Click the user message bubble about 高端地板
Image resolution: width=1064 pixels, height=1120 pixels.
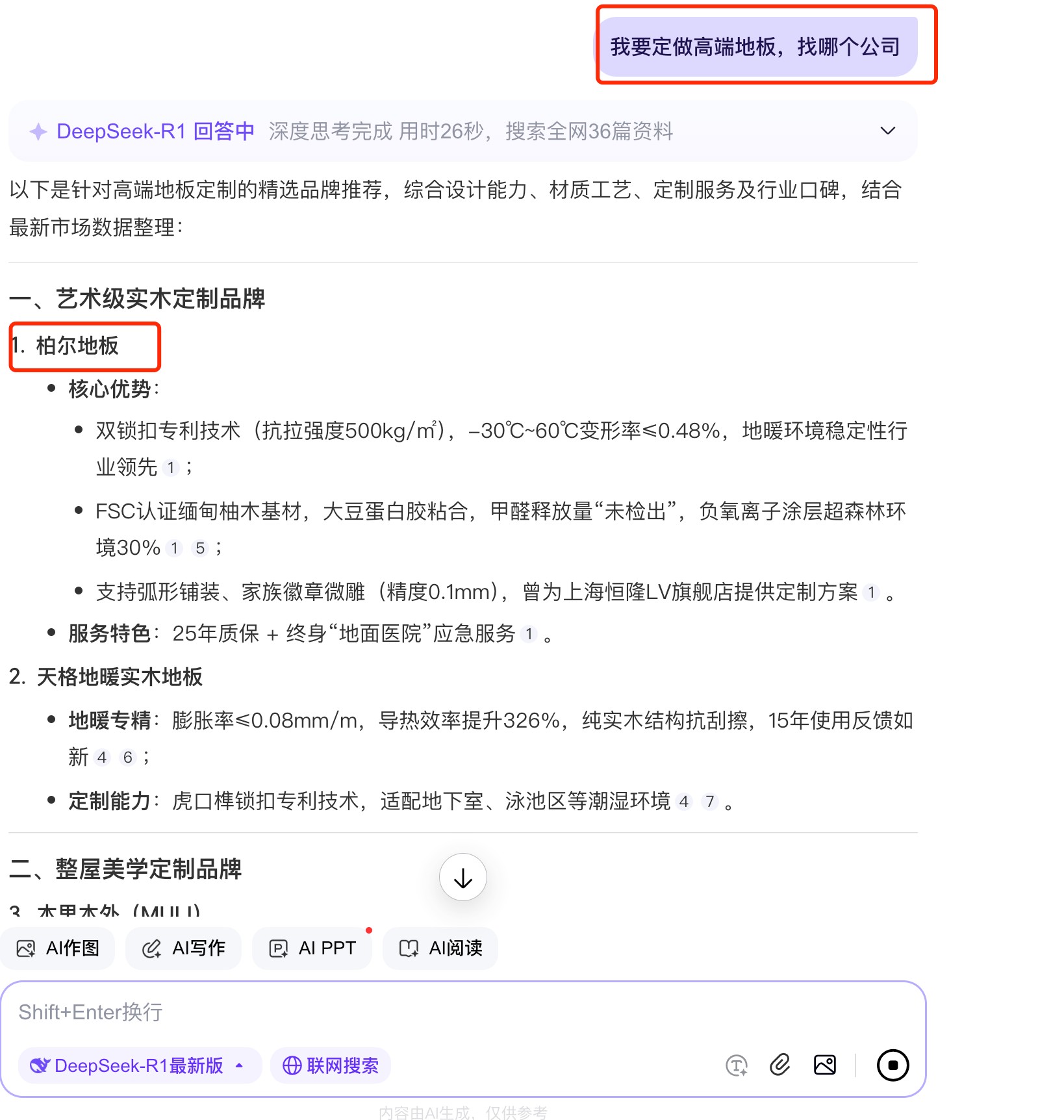pyautogui.click(x=755, y=47)
